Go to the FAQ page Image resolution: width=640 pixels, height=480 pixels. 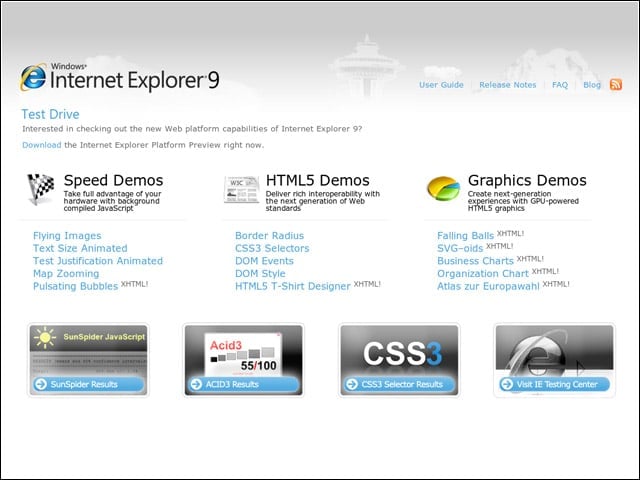(560, 85)
